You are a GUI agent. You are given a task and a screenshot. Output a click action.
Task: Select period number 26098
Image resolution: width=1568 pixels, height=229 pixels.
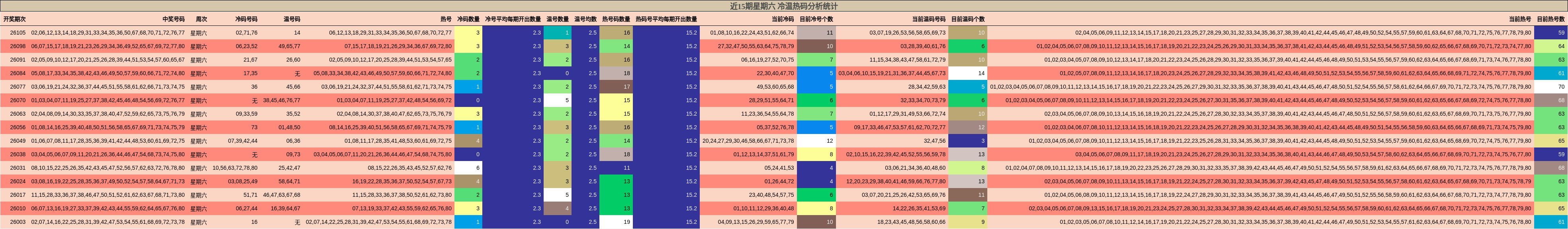pos(18,46)
